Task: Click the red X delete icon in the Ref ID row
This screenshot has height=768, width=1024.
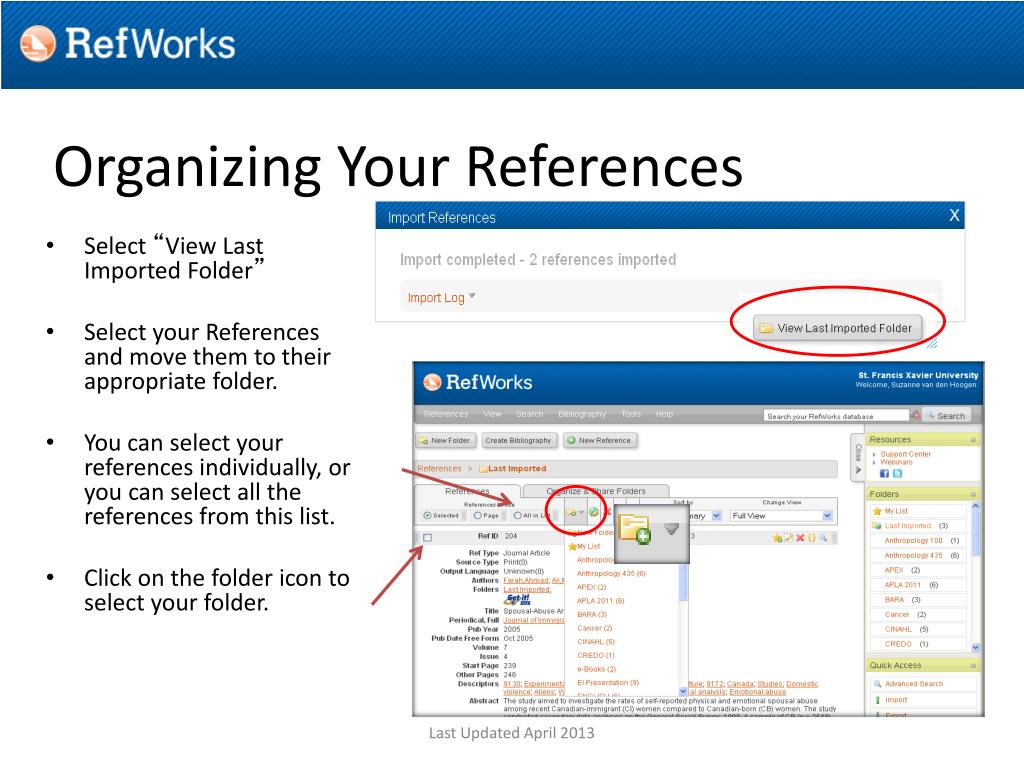Action: [x=800, y=538]
